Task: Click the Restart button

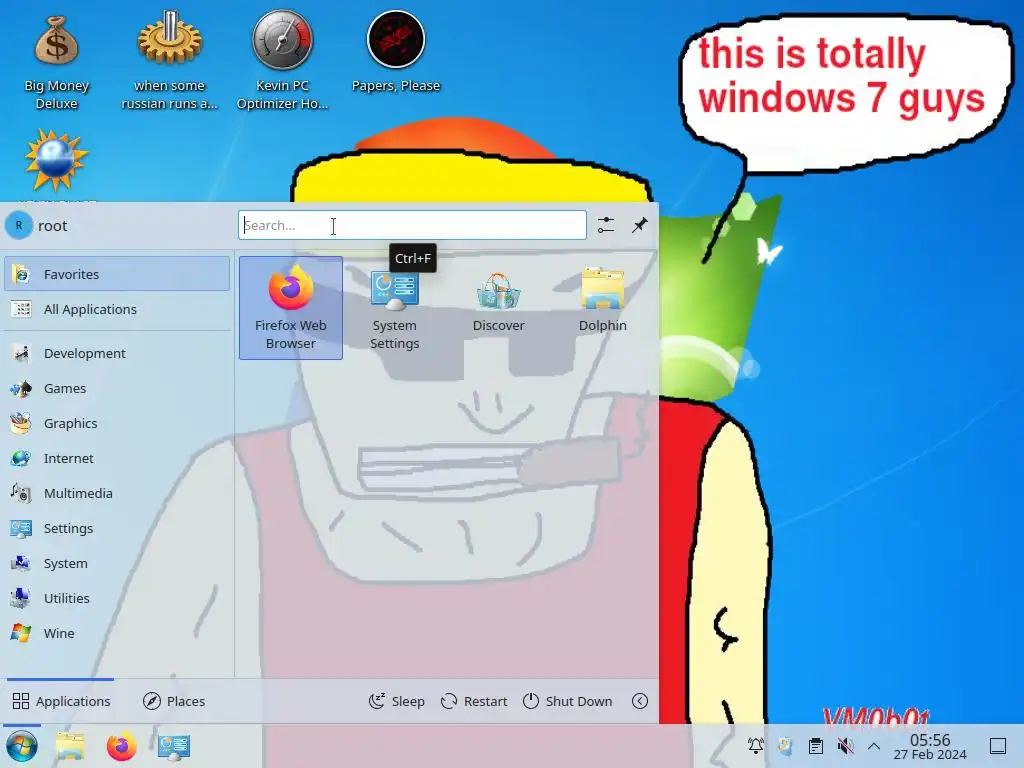Action: pos(474,701)
